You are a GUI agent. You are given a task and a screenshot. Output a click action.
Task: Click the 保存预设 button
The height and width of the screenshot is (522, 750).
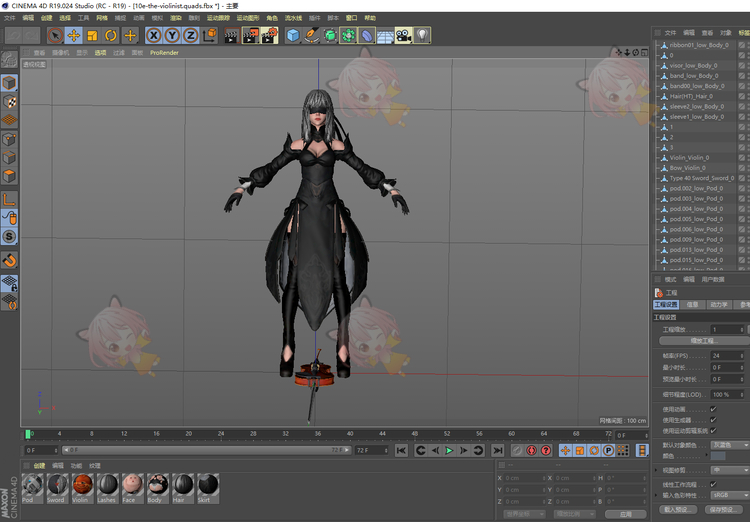[x=722, y=510]
